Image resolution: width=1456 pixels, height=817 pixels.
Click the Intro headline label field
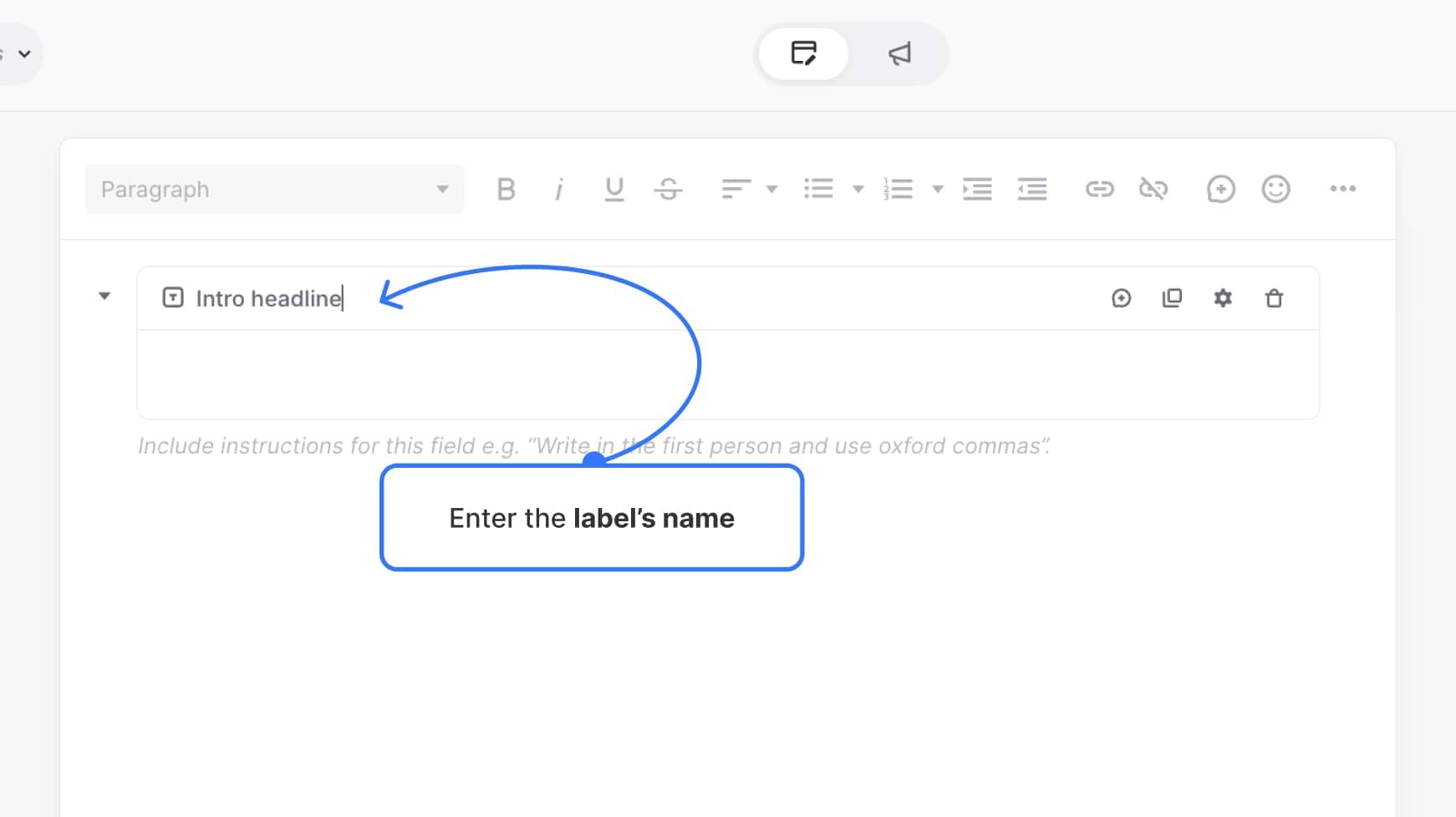click(269, 298)
